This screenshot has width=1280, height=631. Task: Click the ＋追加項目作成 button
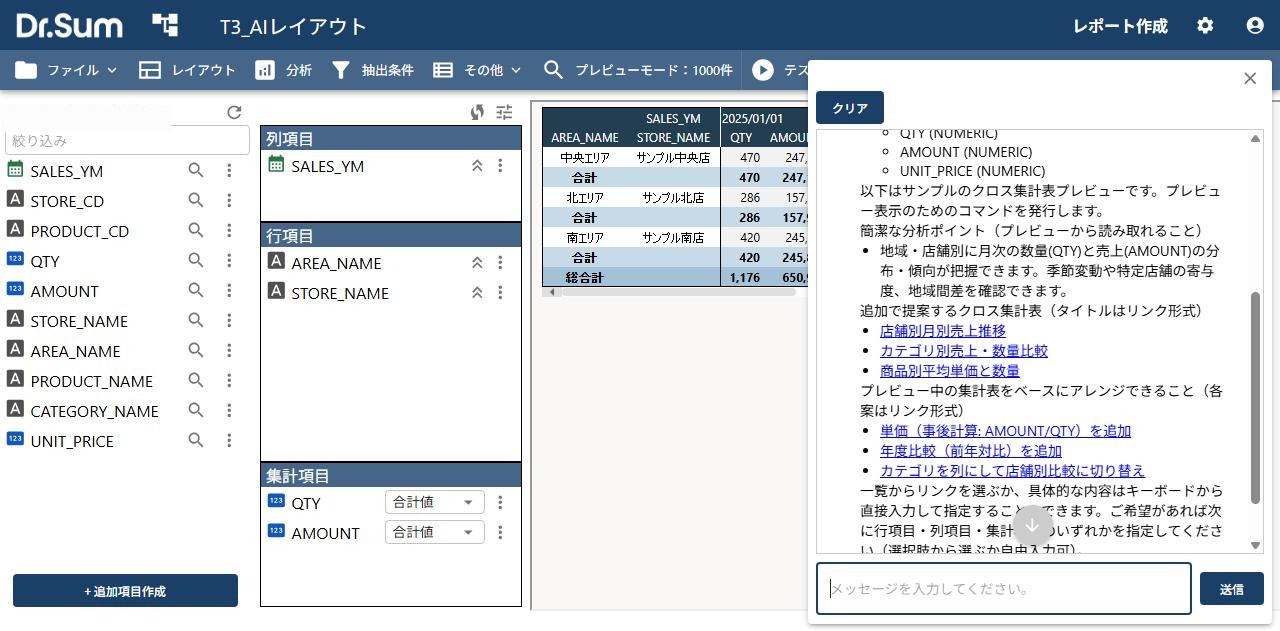point(125,591)
